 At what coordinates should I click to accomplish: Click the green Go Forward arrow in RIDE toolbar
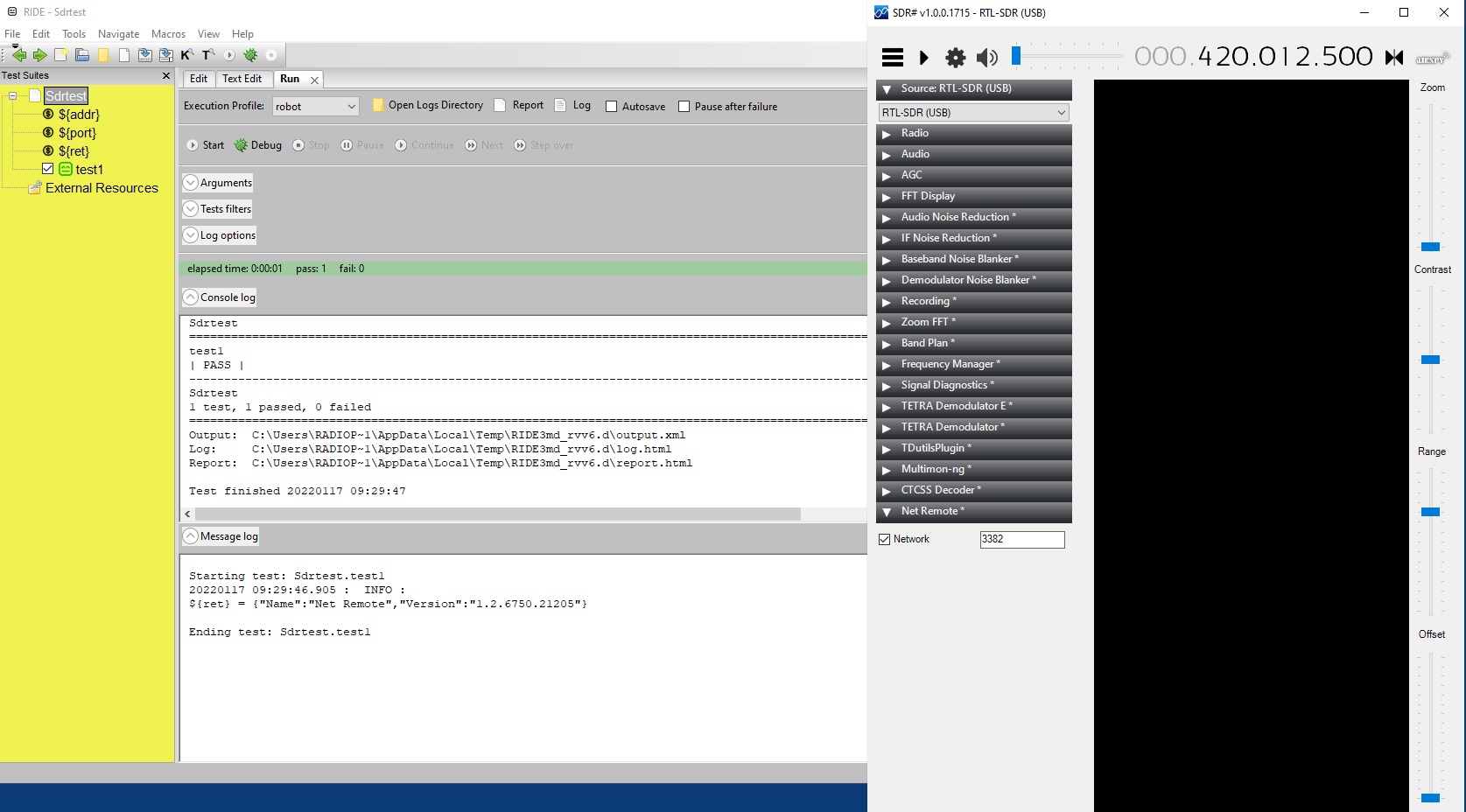click(39, 55)
